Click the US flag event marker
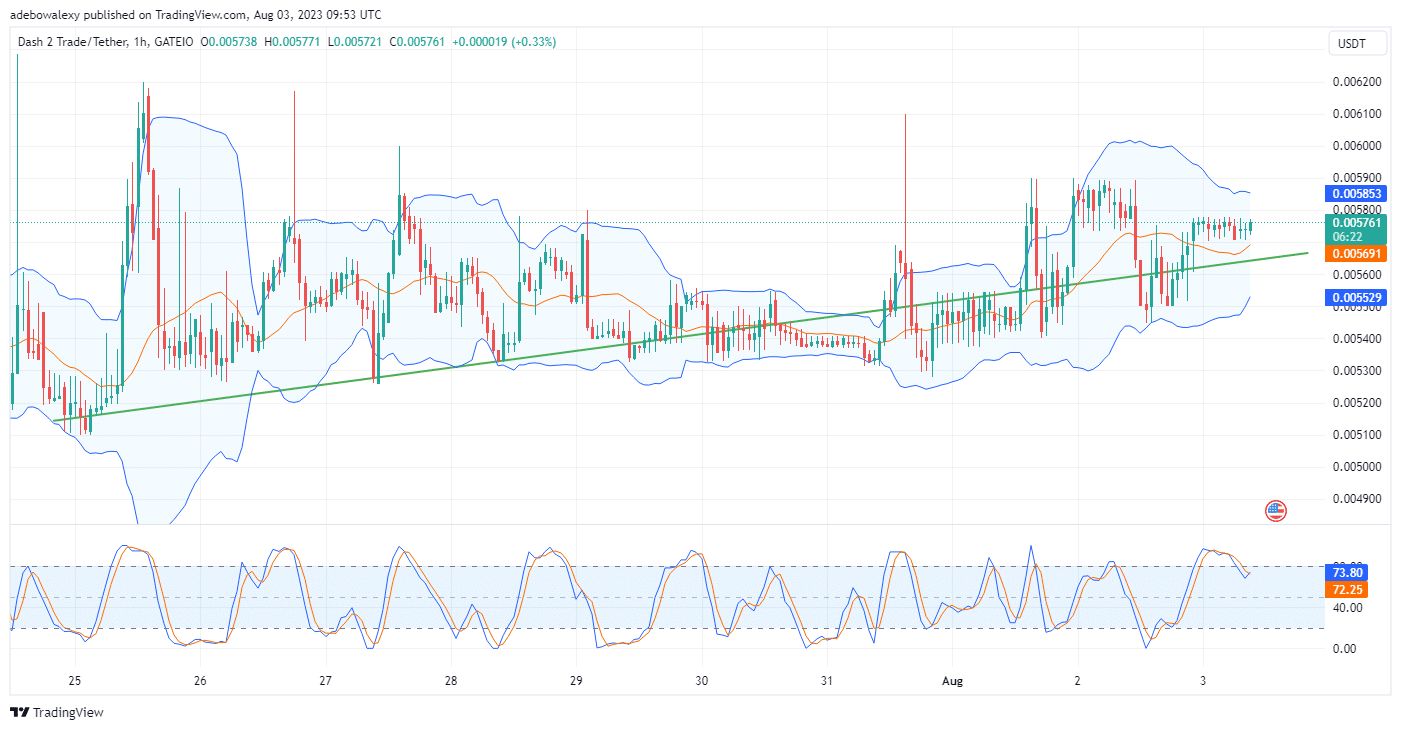This screenshot has height=730, width=1401. click(1275, 511)
